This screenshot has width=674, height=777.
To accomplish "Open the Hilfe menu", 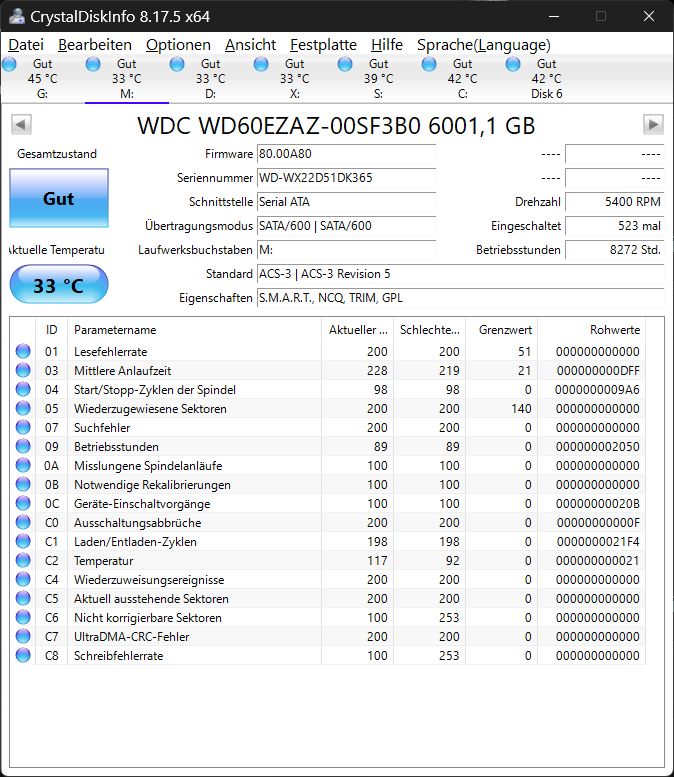I will (x=387, y=45).
